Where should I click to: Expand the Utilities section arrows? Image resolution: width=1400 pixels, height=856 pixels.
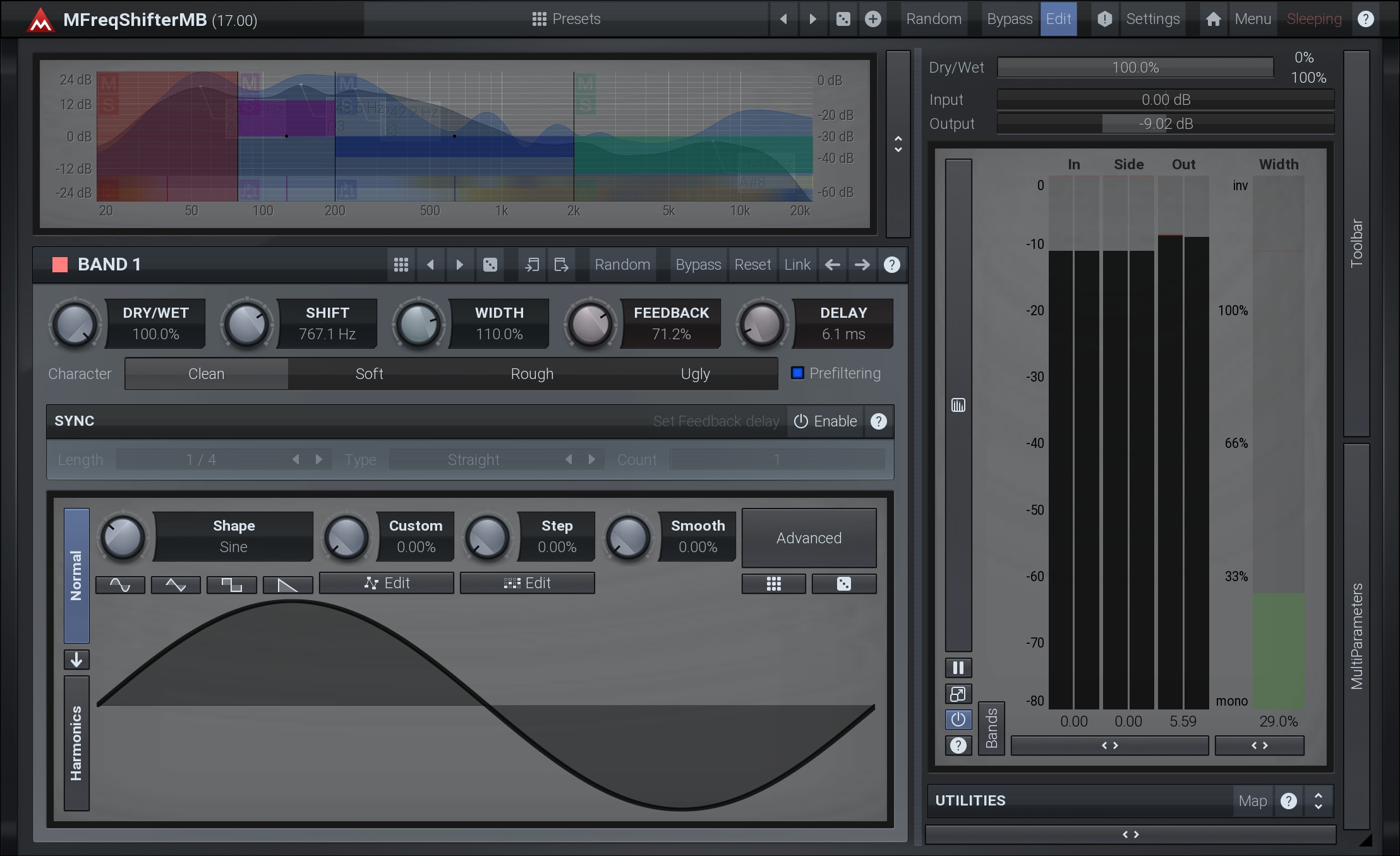click(x=1318, y=801)
